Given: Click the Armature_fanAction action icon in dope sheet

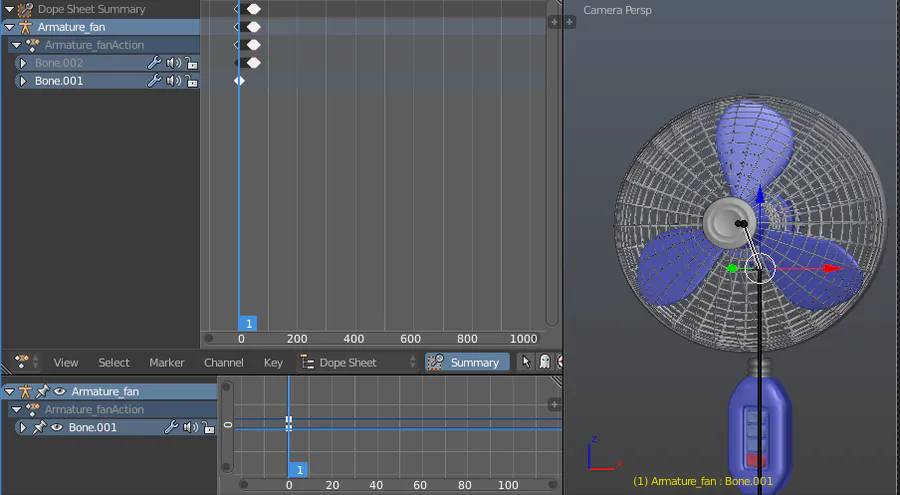Looking at the screenshot, I should pyautogui.click(x=33, y=45).
